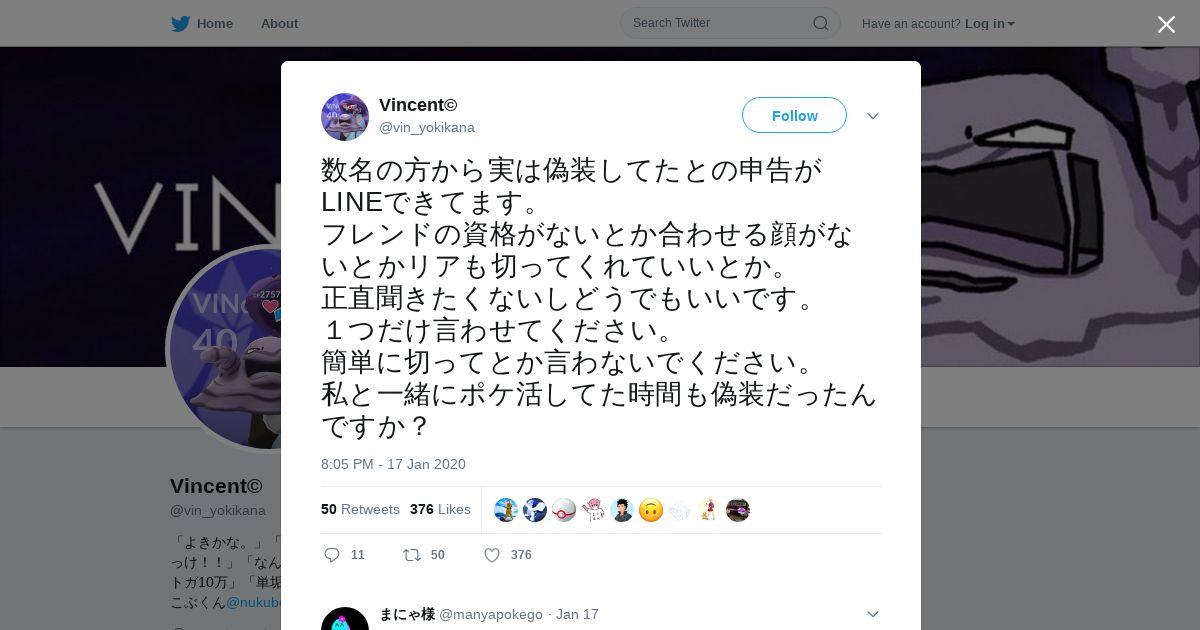
Task: Expand options chevron on まにゃ様's reply
Action: coord(872,614)
